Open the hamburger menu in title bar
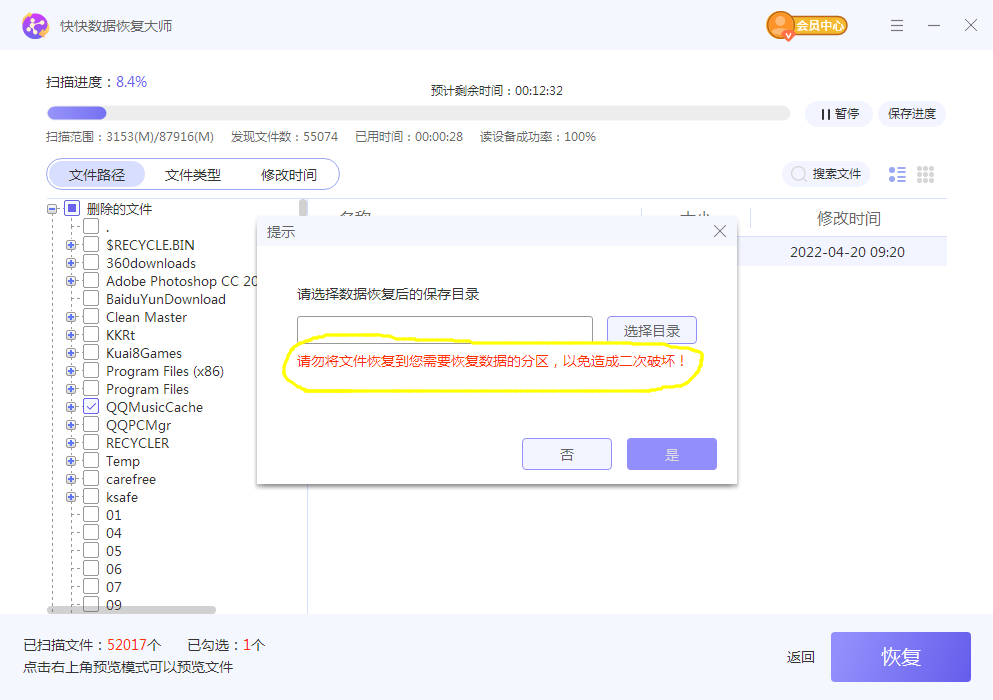 (897, 25)
